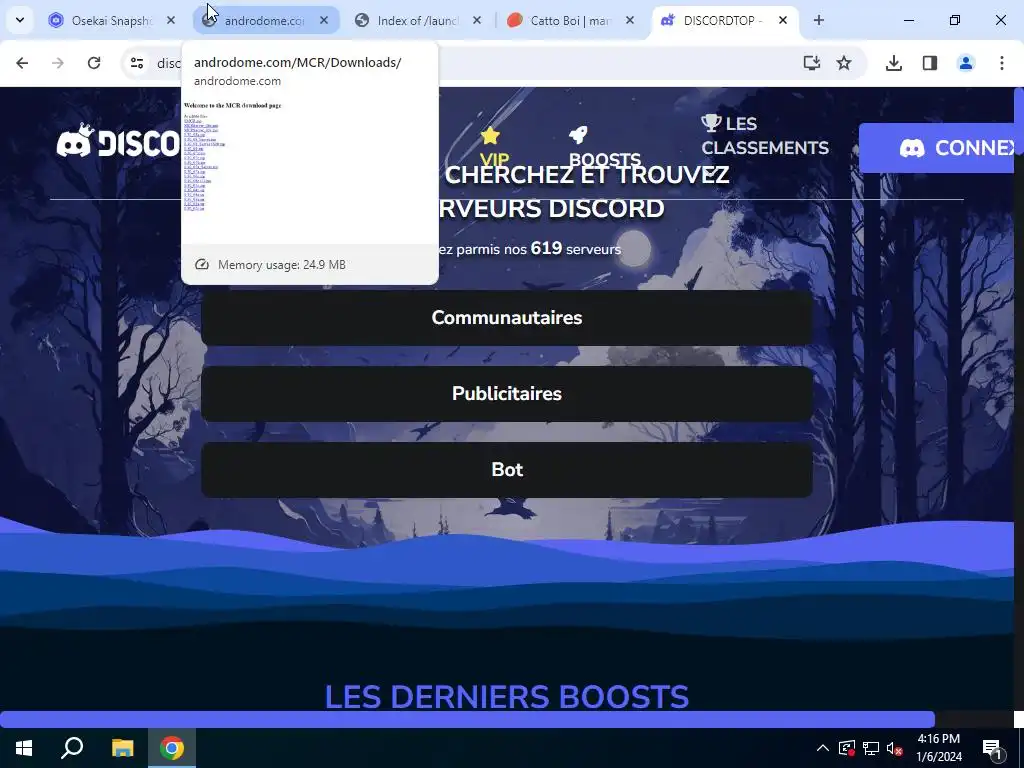Close the androdome.com tab
Image resolution: width=1024 pixels, height=768 pixels.
click(x=324, y=21)
